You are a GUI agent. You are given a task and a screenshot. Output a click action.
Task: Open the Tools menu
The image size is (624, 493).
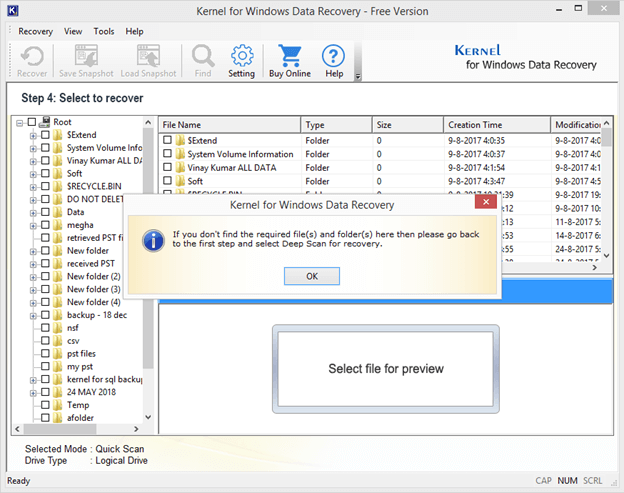tap(104, 31)
